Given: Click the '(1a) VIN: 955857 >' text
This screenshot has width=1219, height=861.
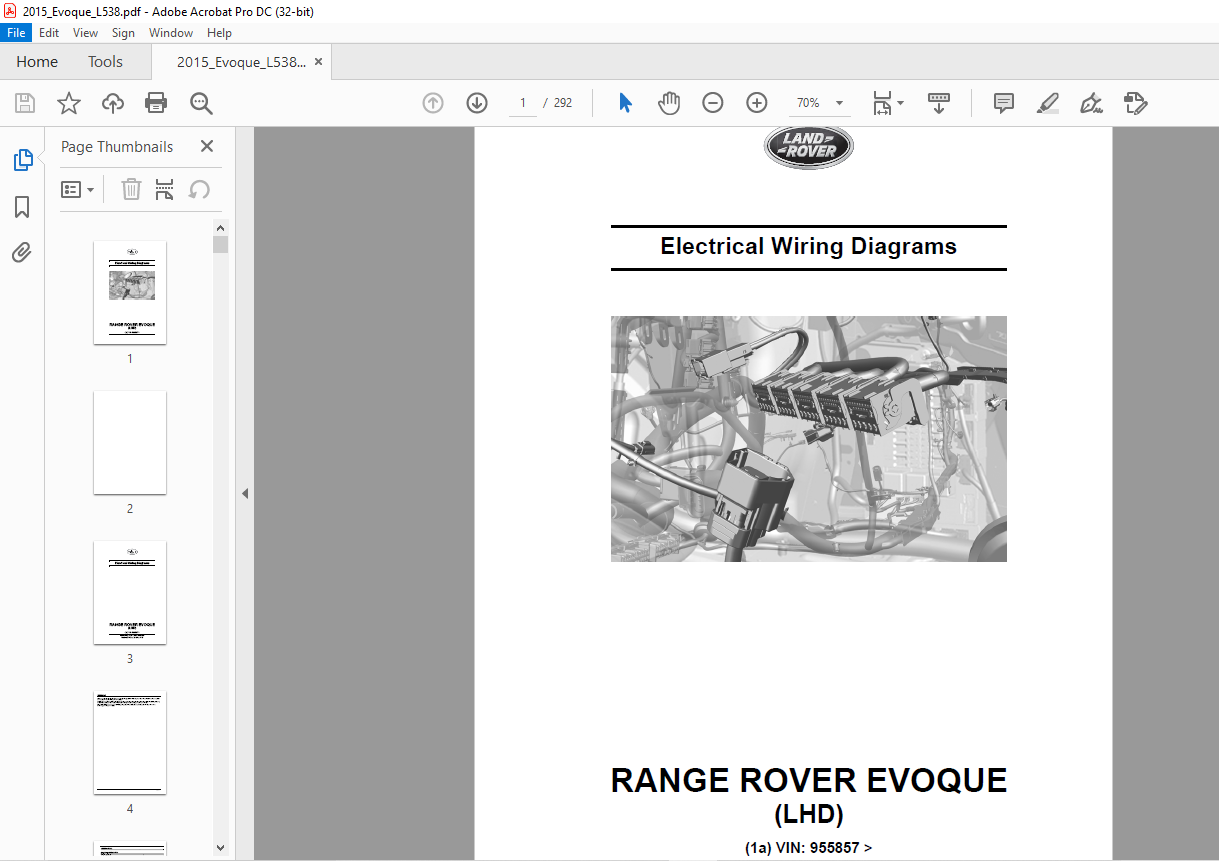Looking at the screenshot, I should 809,848.
